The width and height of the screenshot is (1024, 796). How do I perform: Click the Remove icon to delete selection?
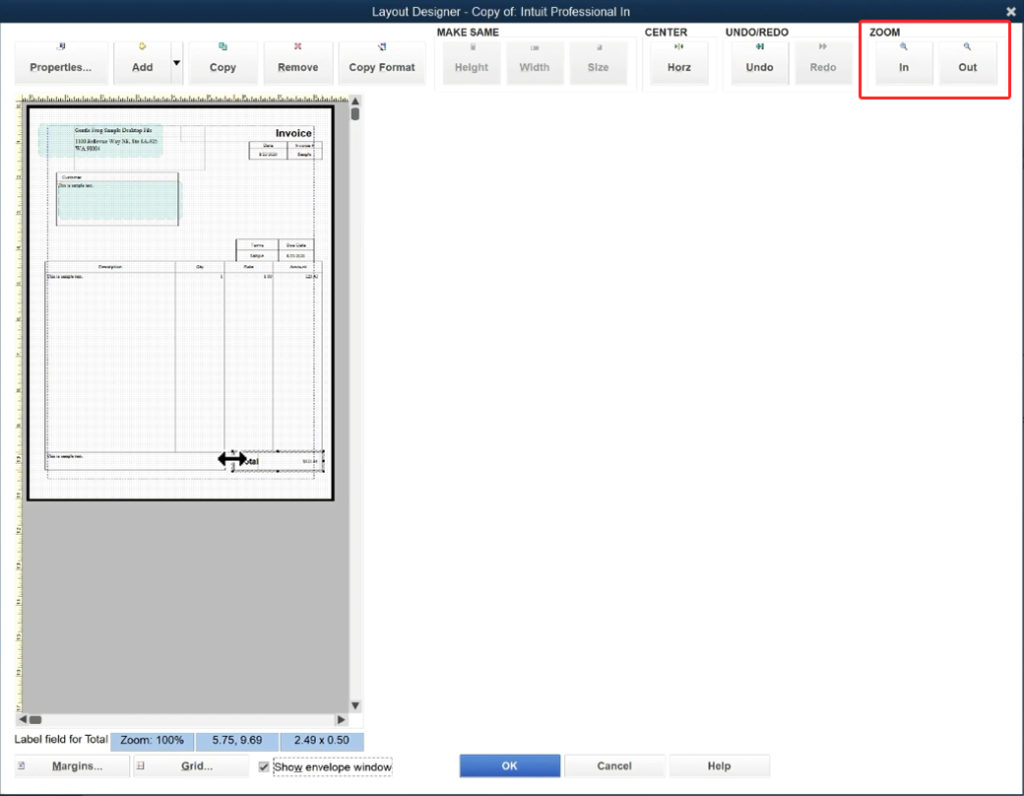point(298,60)
